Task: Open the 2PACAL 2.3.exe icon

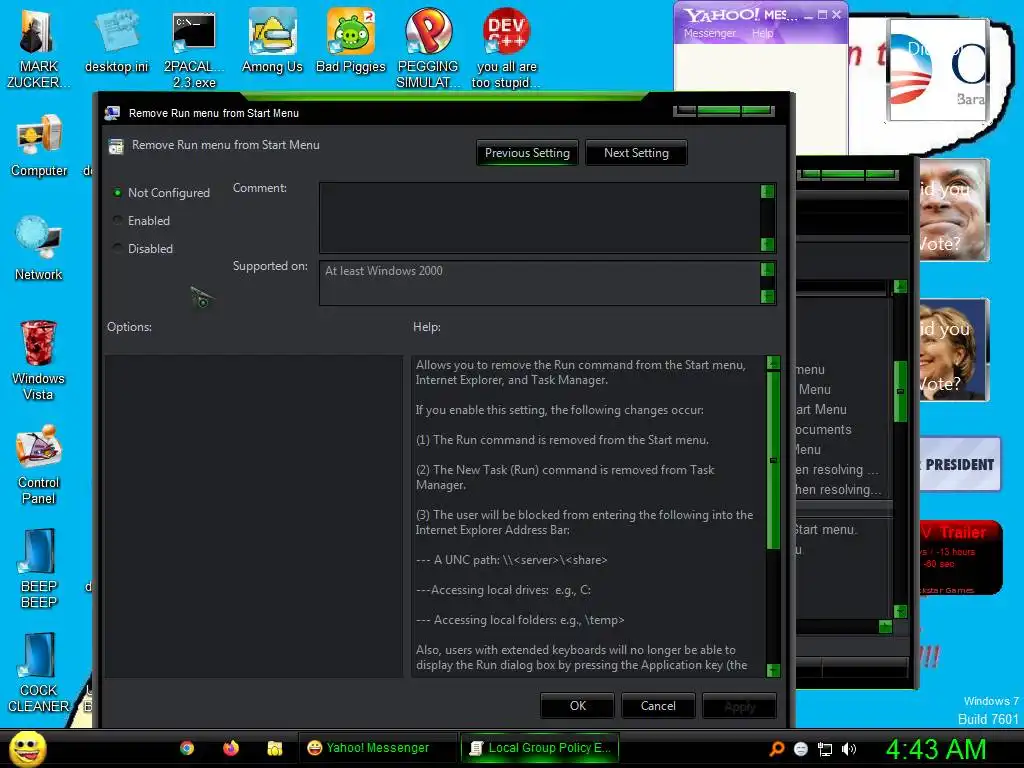Action: [194, 49]
